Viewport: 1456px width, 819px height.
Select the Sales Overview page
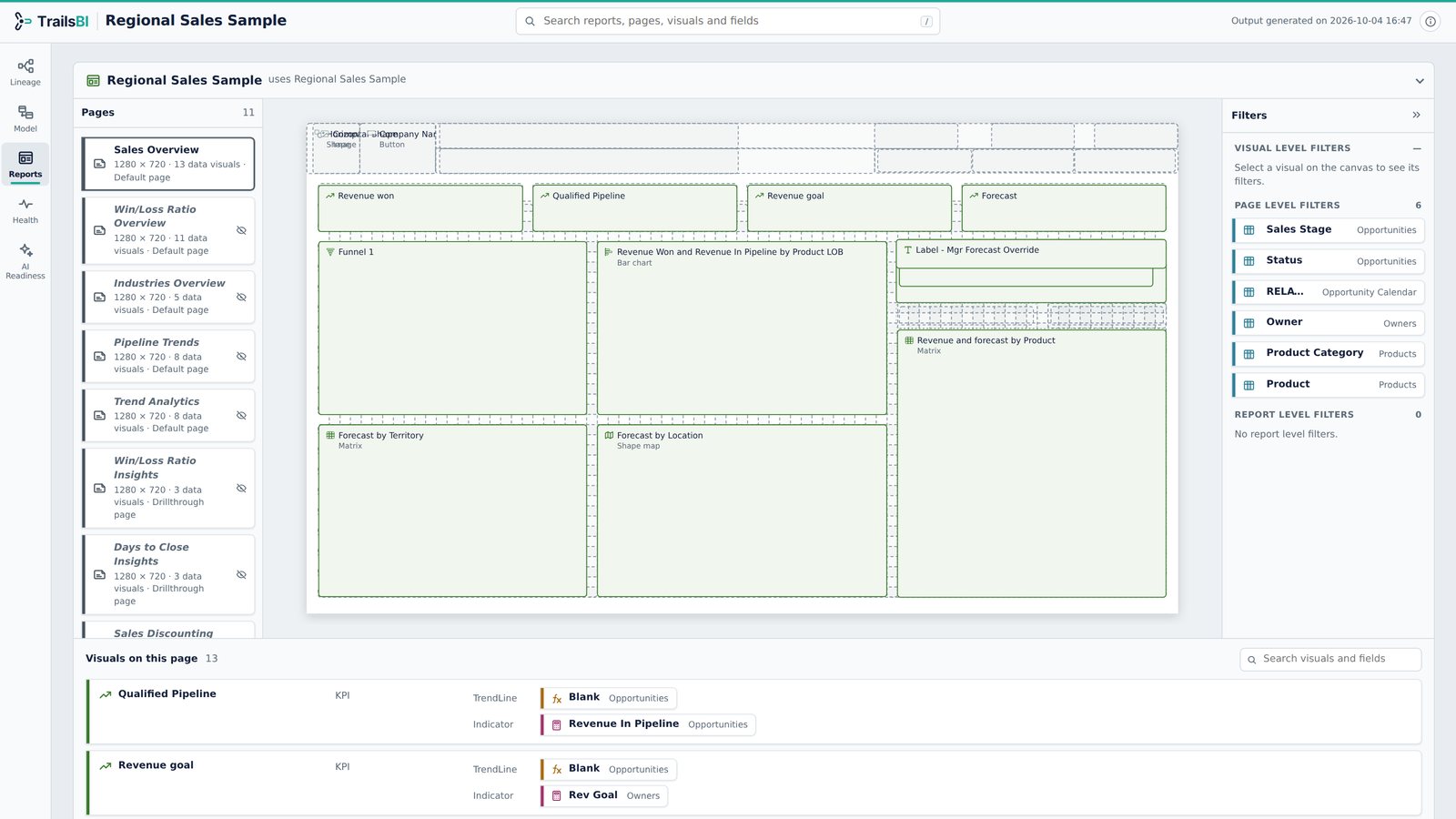click(168, 164)
